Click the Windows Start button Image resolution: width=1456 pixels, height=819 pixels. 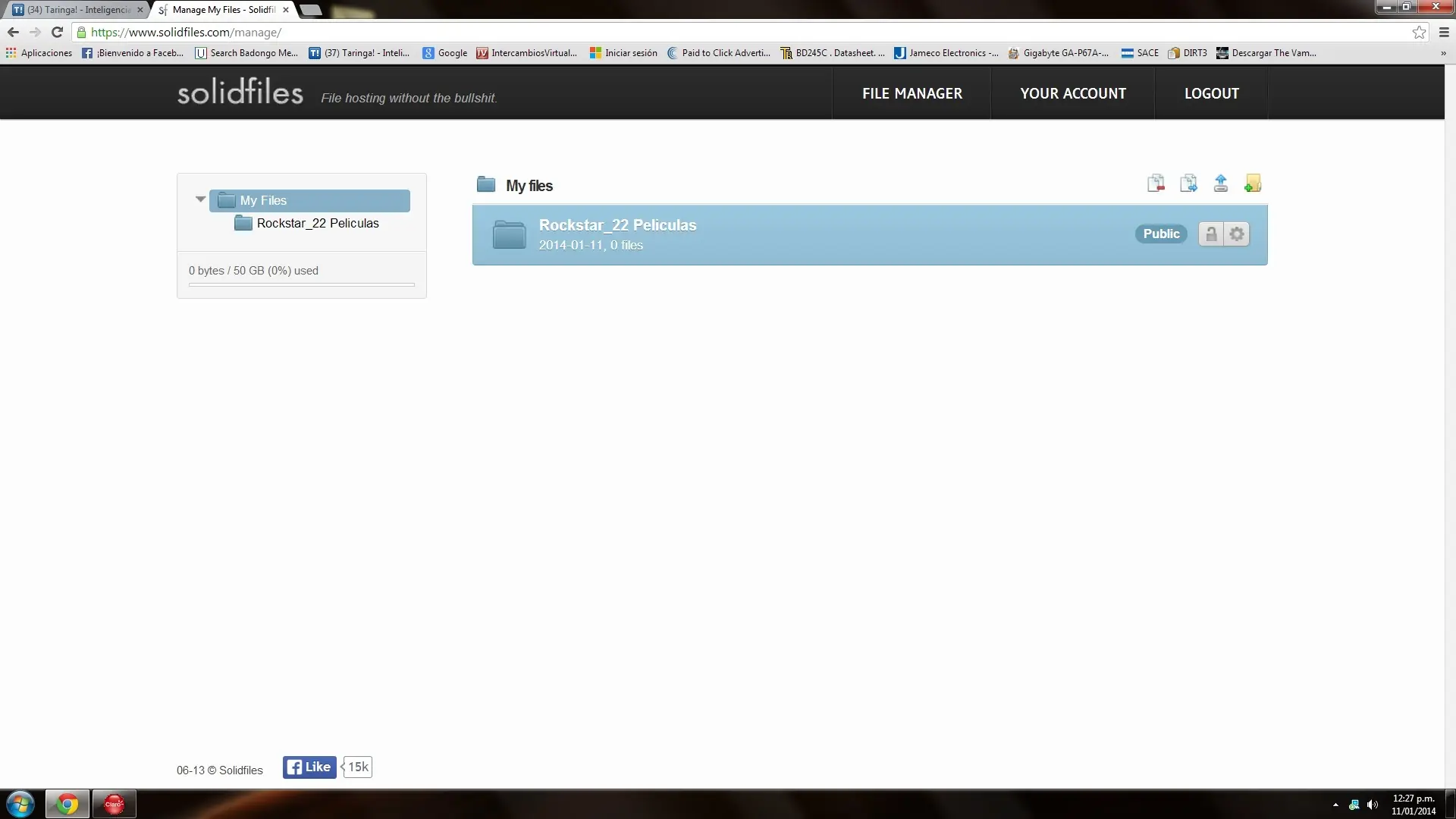20,804
